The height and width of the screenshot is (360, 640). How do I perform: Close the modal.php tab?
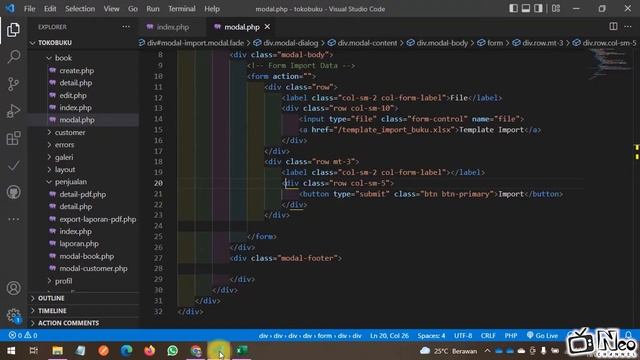click(x=267, y=27)
